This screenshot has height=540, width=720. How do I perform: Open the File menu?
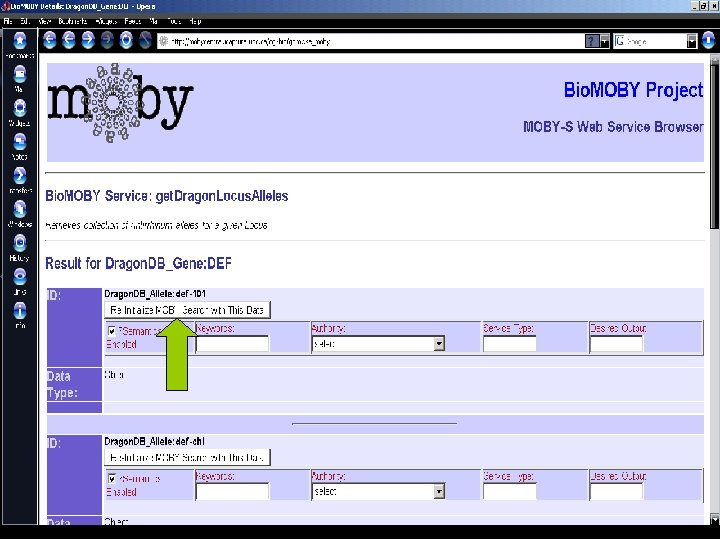pyautogui.click(x=8, y=21)
